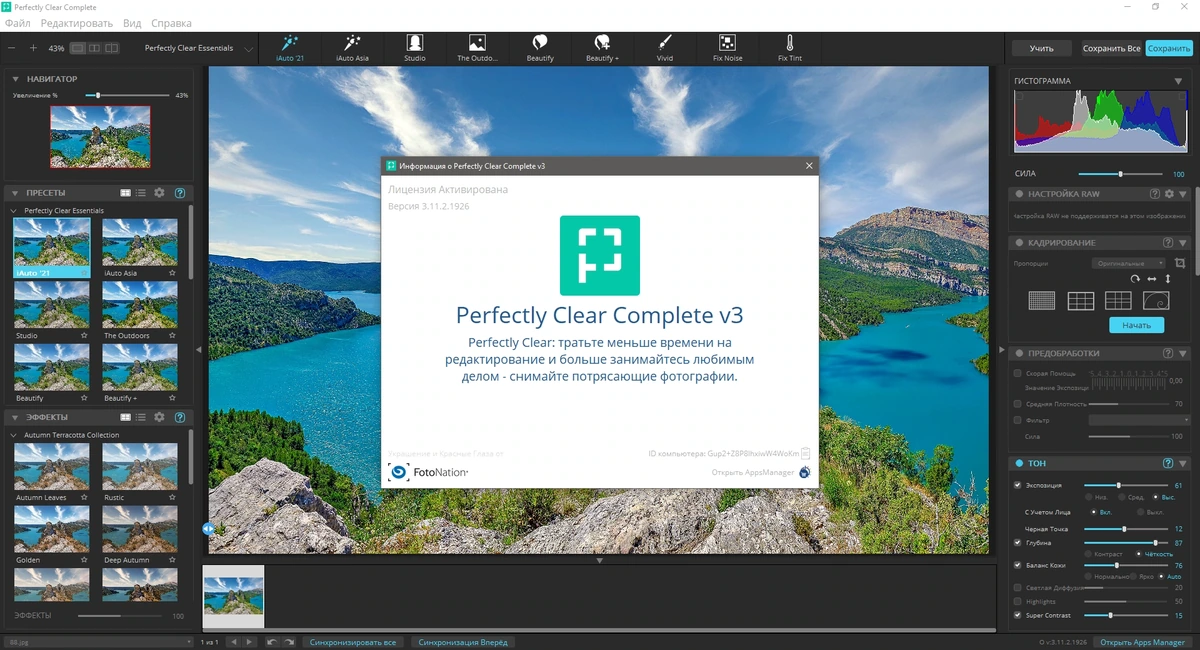Switch to side-by-side split view mode
This screenshot has width=1200, height=650.
click(x=95, y=48)
